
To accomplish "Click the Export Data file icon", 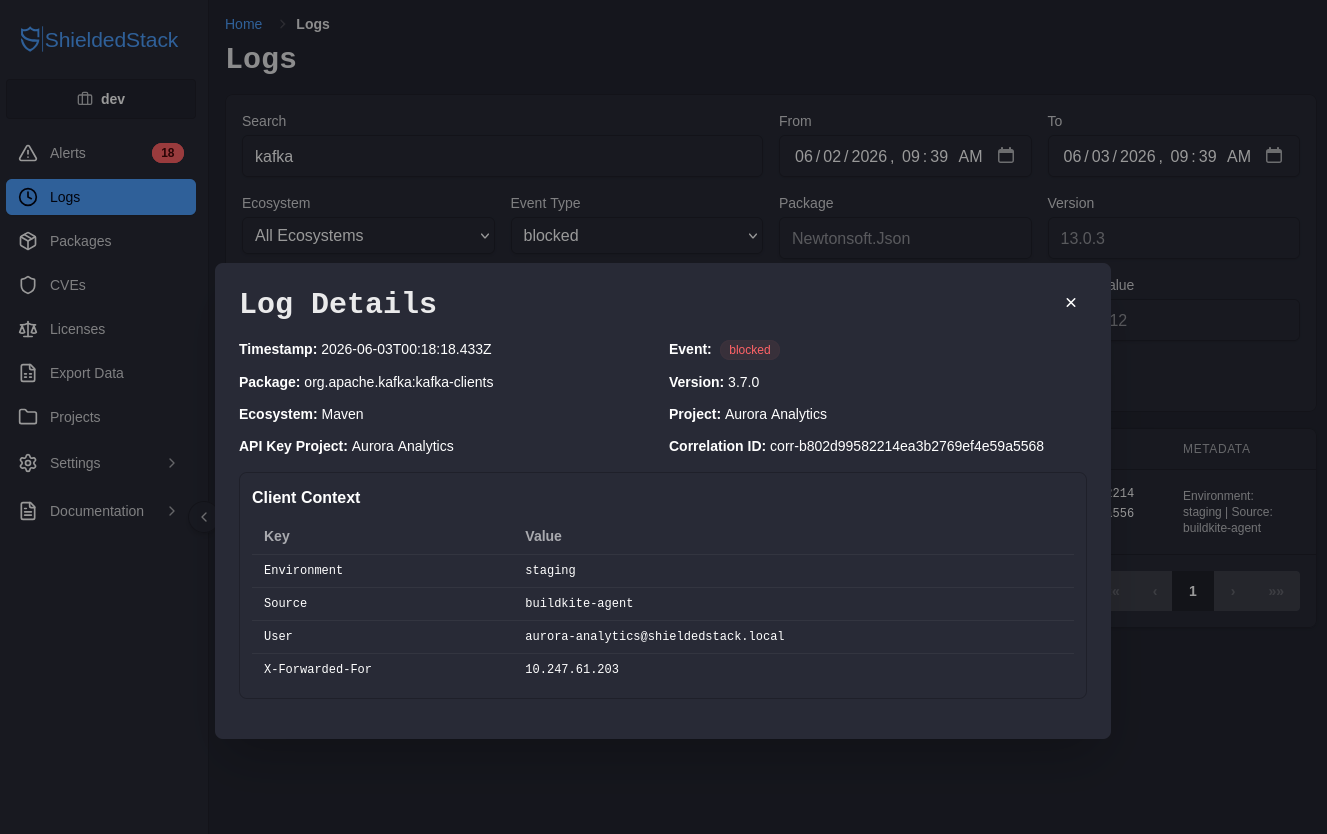I will click(28, 373).
